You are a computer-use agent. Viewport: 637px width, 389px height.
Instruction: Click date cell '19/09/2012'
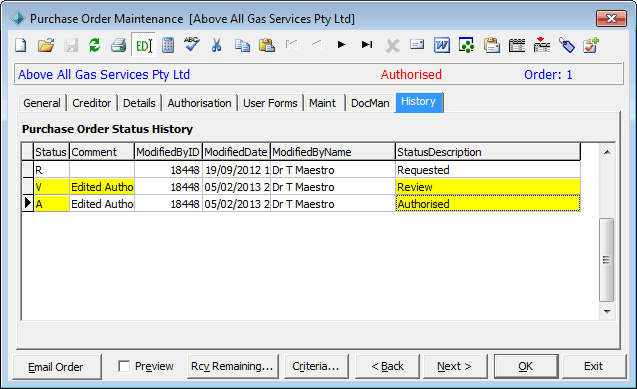click(x=236, y=170)
